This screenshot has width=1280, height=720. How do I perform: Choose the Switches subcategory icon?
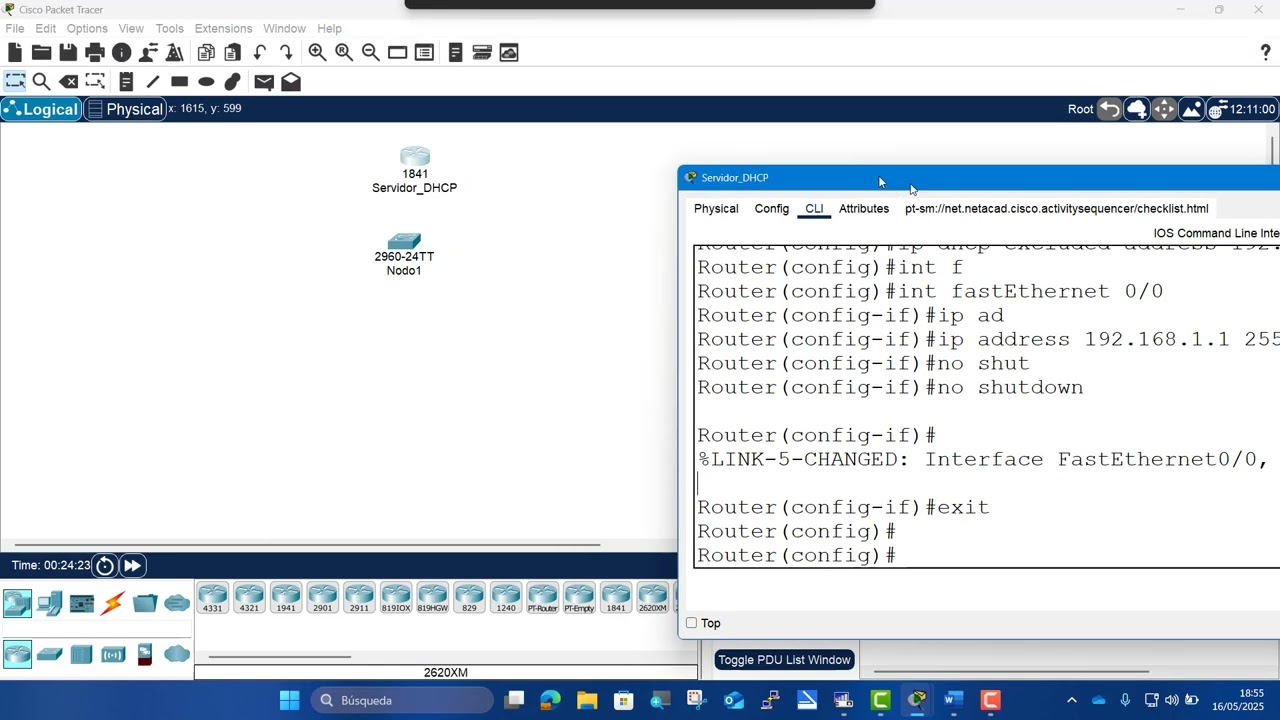click(49, 654)
